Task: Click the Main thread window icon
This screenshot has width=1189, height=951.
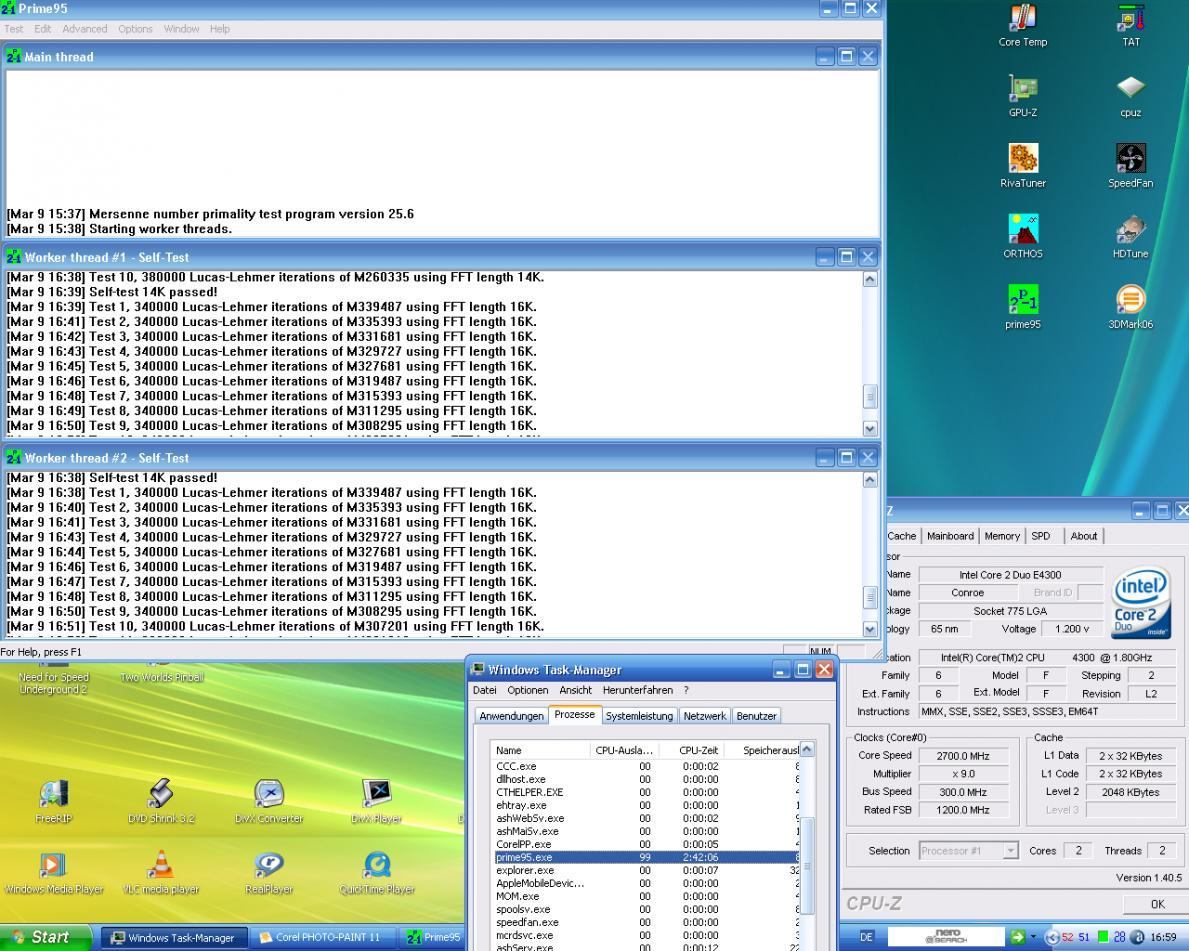Action: pyautogui.click(x=14, y=56)
